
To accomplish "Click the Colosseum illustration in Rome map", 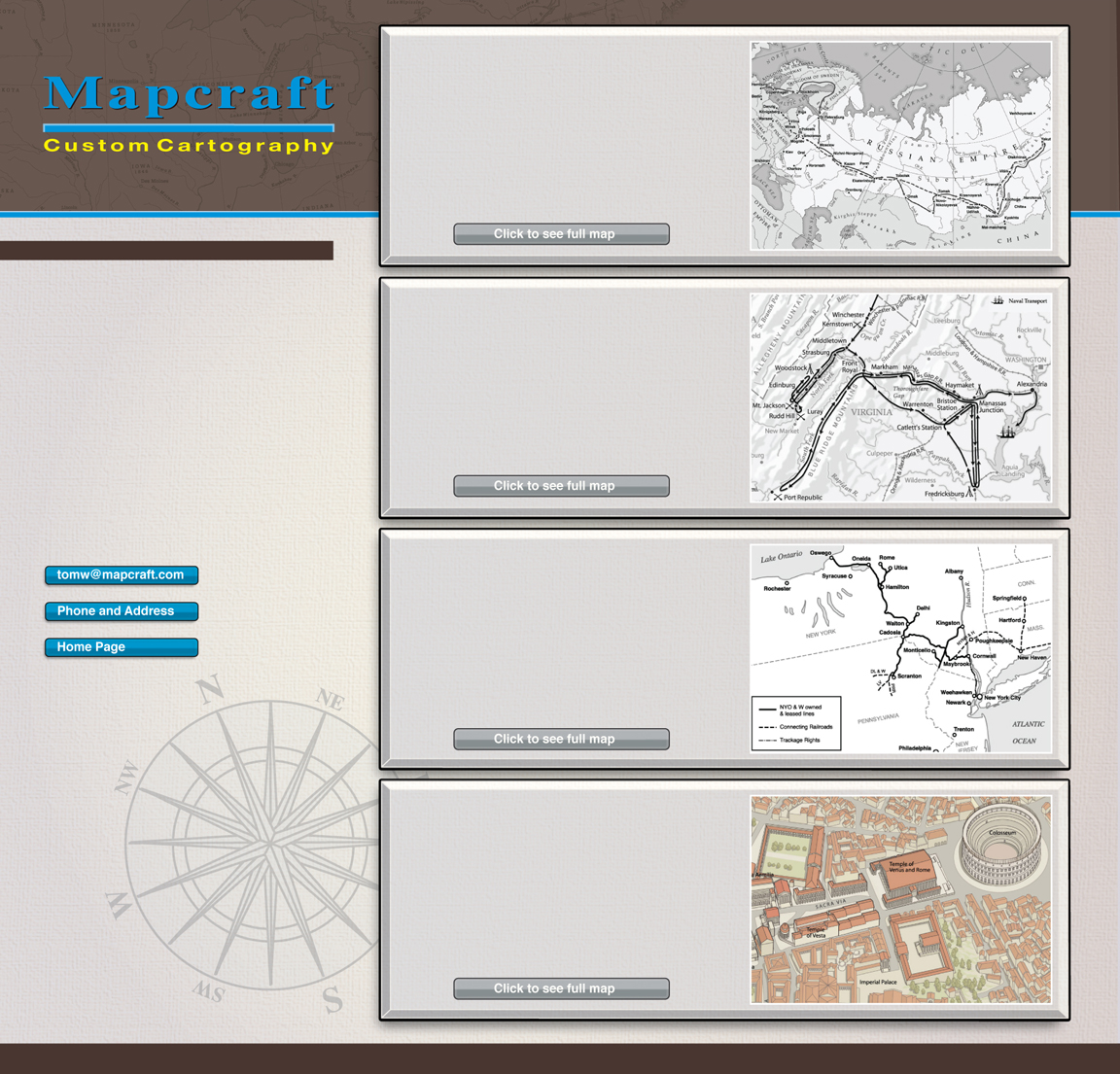I will pyautogui.click(x=999, y=846).
